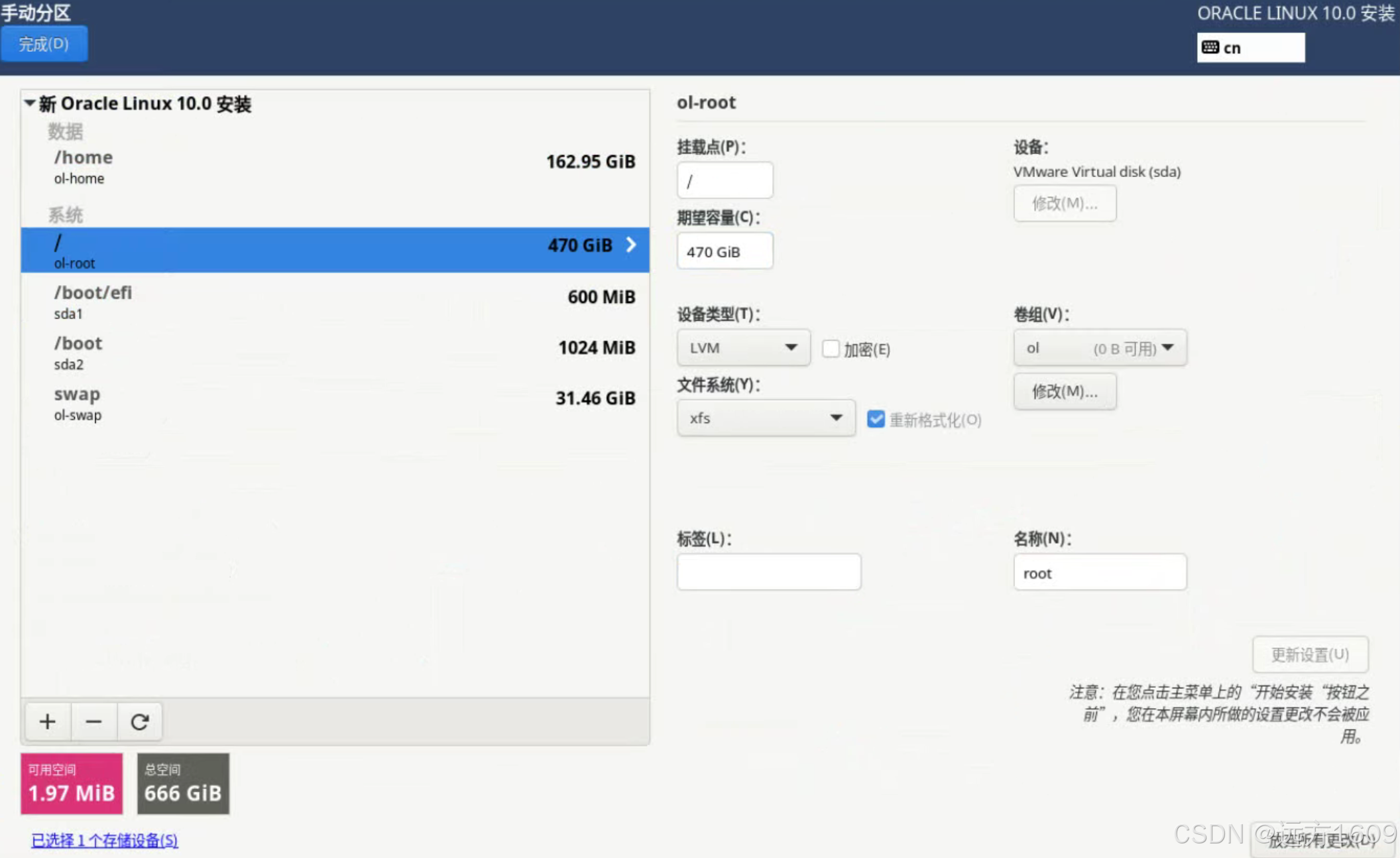The image size is (1400, 858).
Task: Open the xfs file system dropdown
Action: (x=766, y=418)
